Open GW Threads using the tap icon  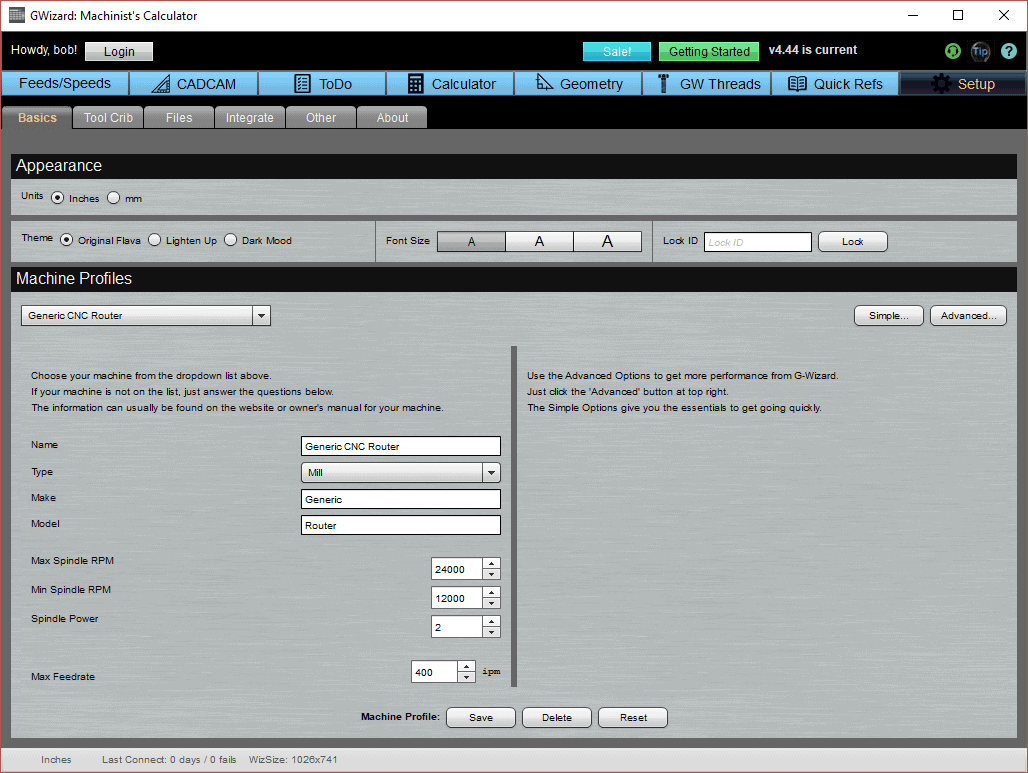pyautogui.click(x=661, y=84)
